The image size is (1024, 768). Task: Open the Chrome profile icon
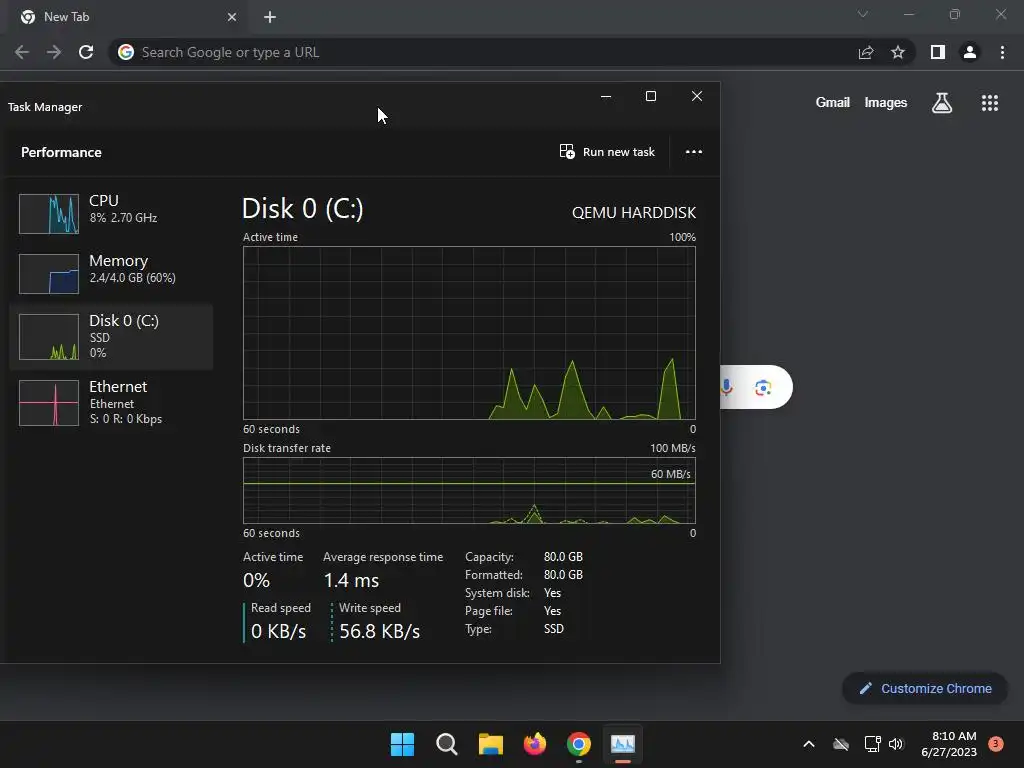(970, 52)
